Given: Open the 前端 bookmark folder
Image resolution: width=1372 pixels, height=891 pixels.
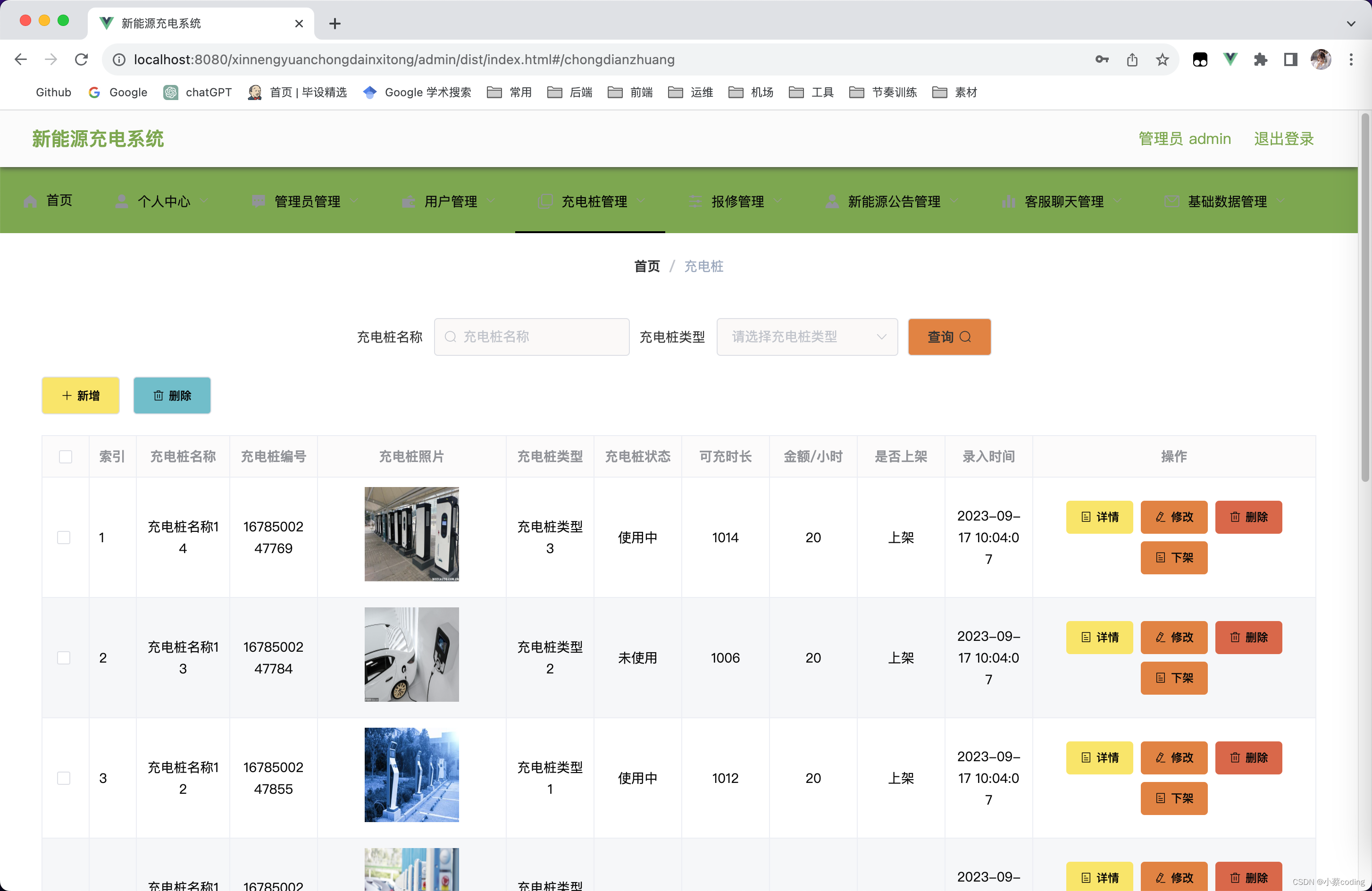Looking at the screenshot, I should (x=630, y=92).
